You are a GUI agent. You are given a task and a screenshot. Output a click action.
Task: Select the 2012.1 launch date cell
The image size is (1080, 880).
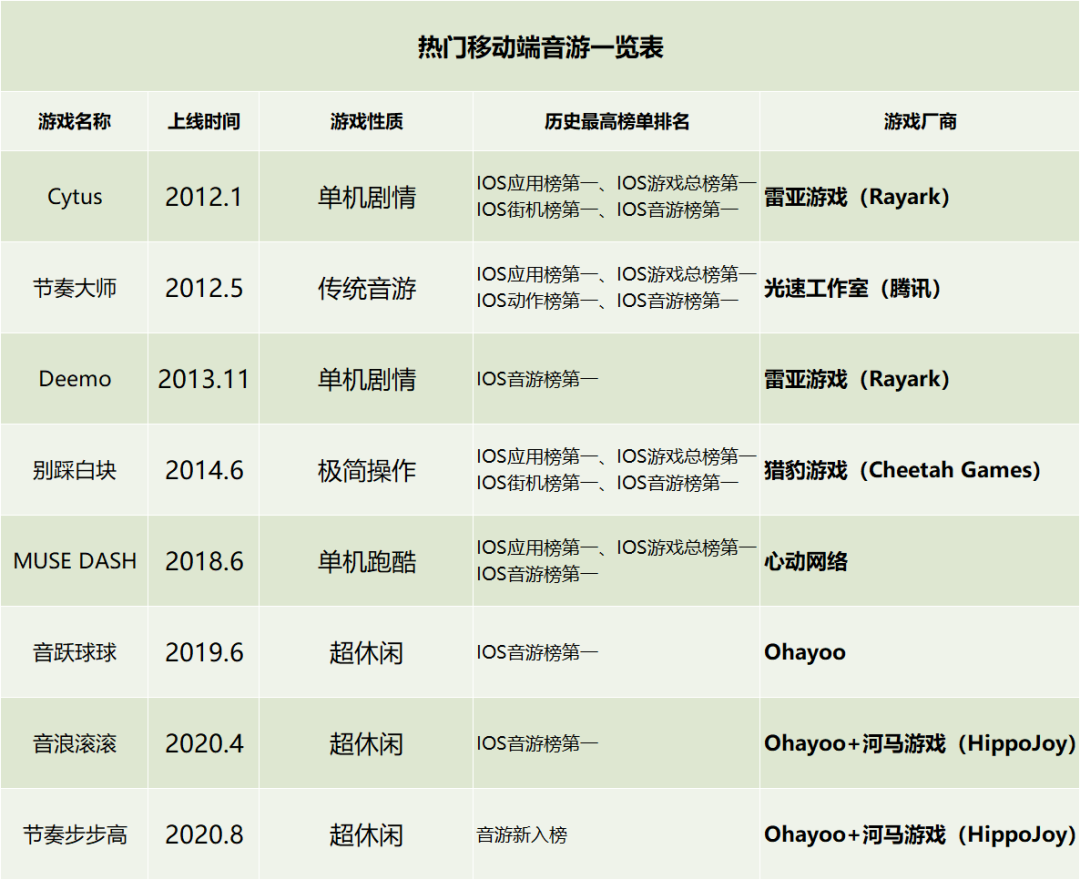click(x=204, y=197)
